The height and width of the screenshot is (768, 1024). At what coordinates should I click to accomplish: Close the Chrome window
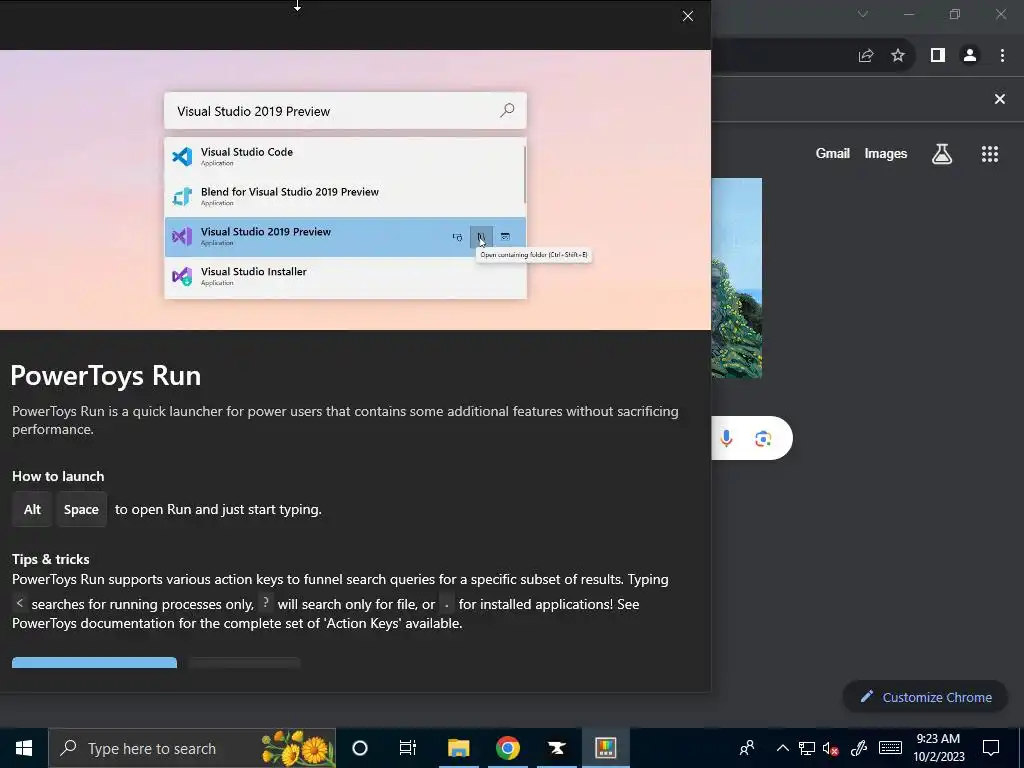(1000, 14)
